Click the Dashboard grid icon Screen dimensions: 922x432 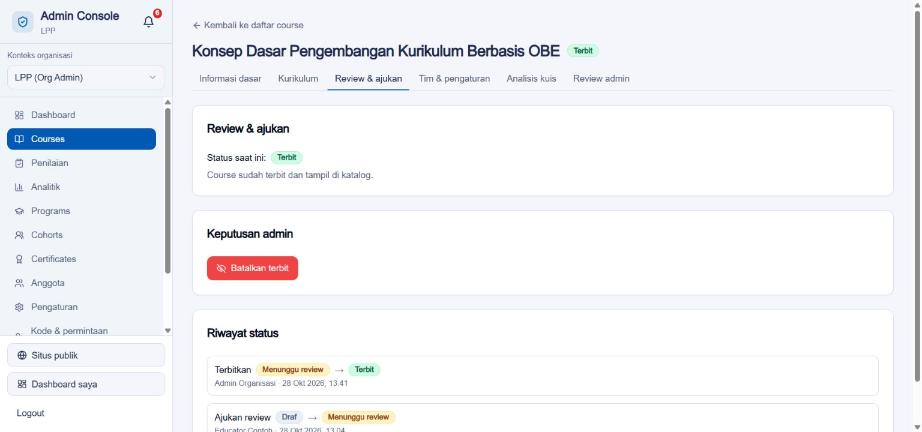point(19,115)
